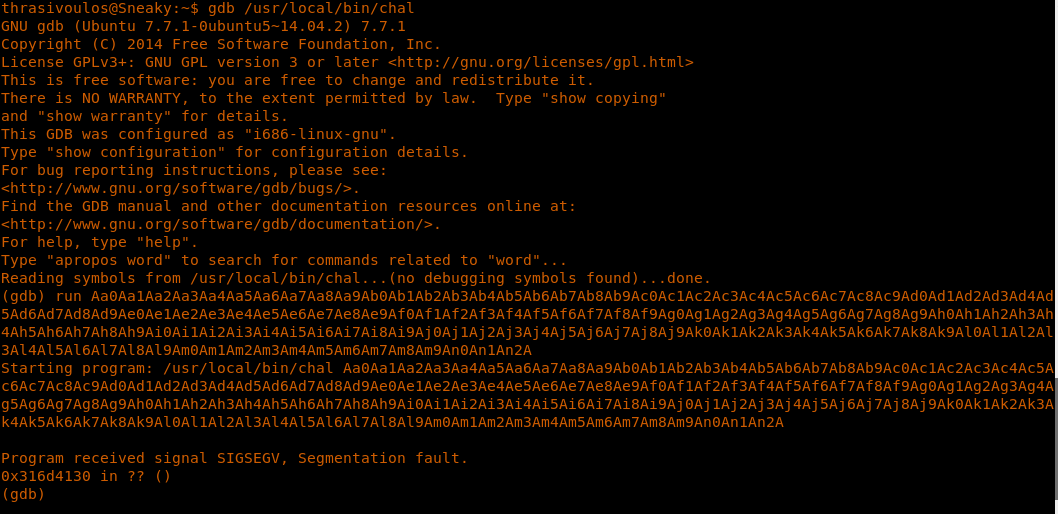Click the crash address 0x316d4130
Viewport: 1058px width, 514px height.
tap(46, 476)
